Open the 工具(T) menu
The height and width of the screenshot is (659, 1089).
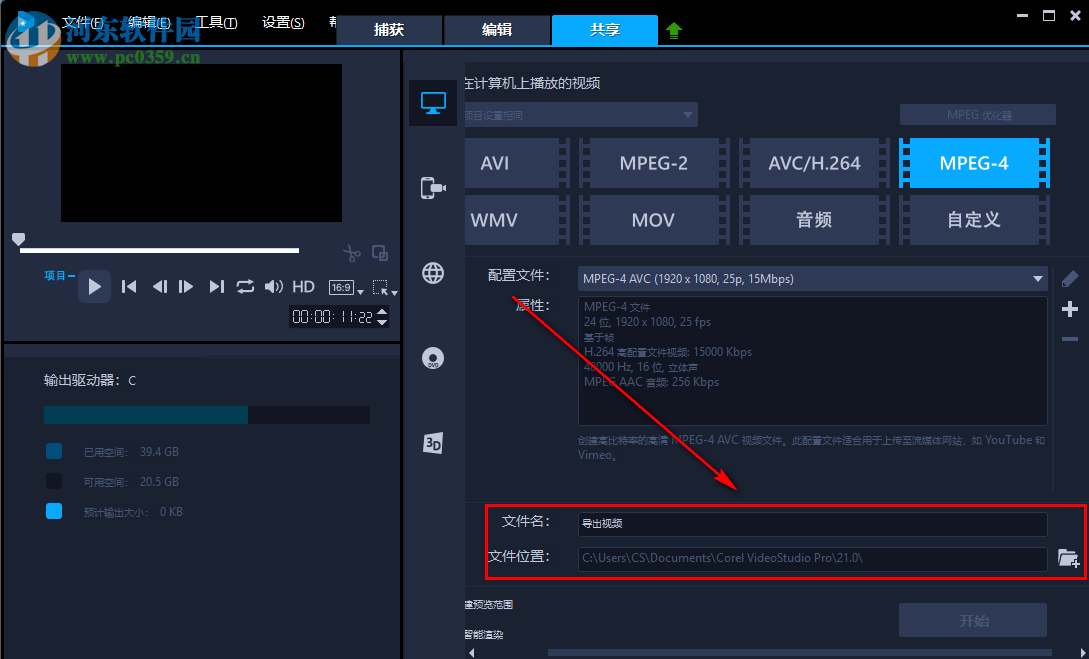[216, 23]
